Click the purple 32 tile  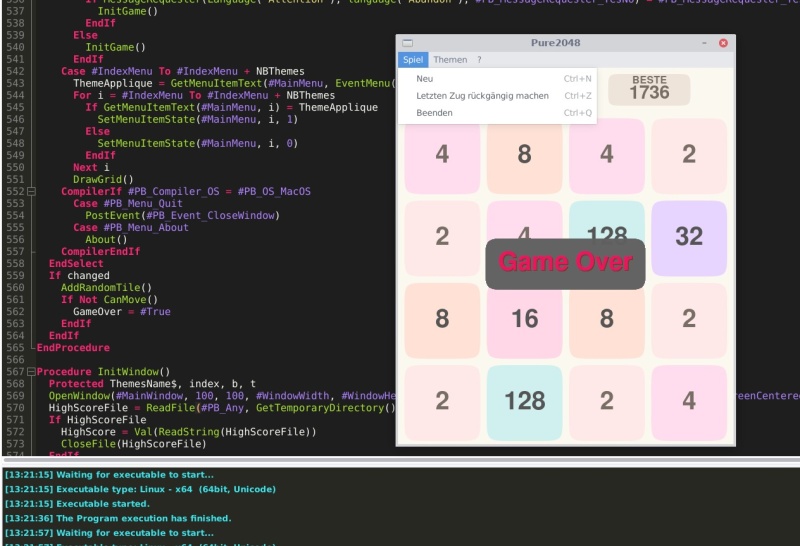coord(689,238)
